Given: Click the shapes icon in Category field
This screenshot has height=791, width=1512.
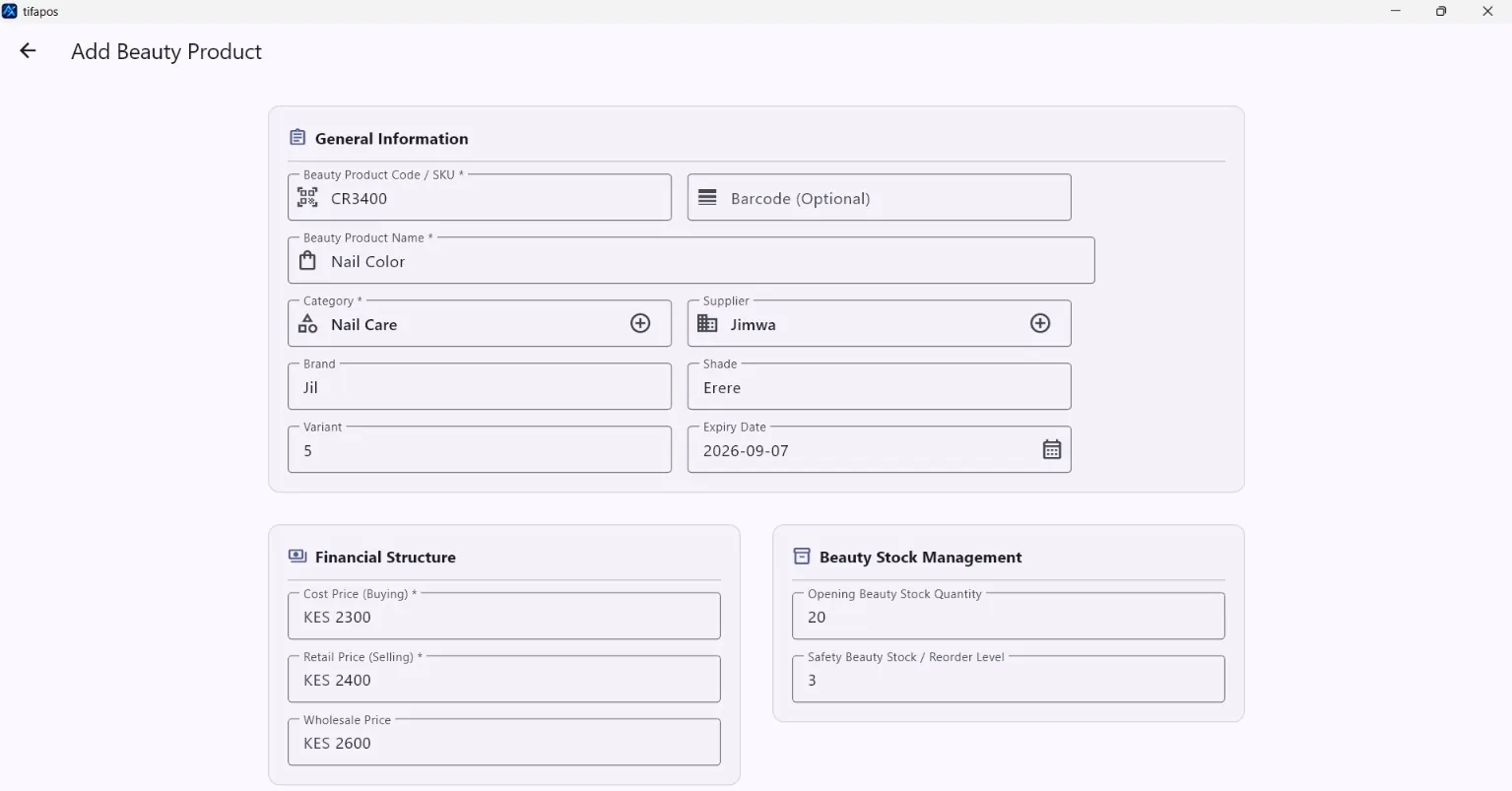Looking at the screenshot, I should (x=307, y=324).
